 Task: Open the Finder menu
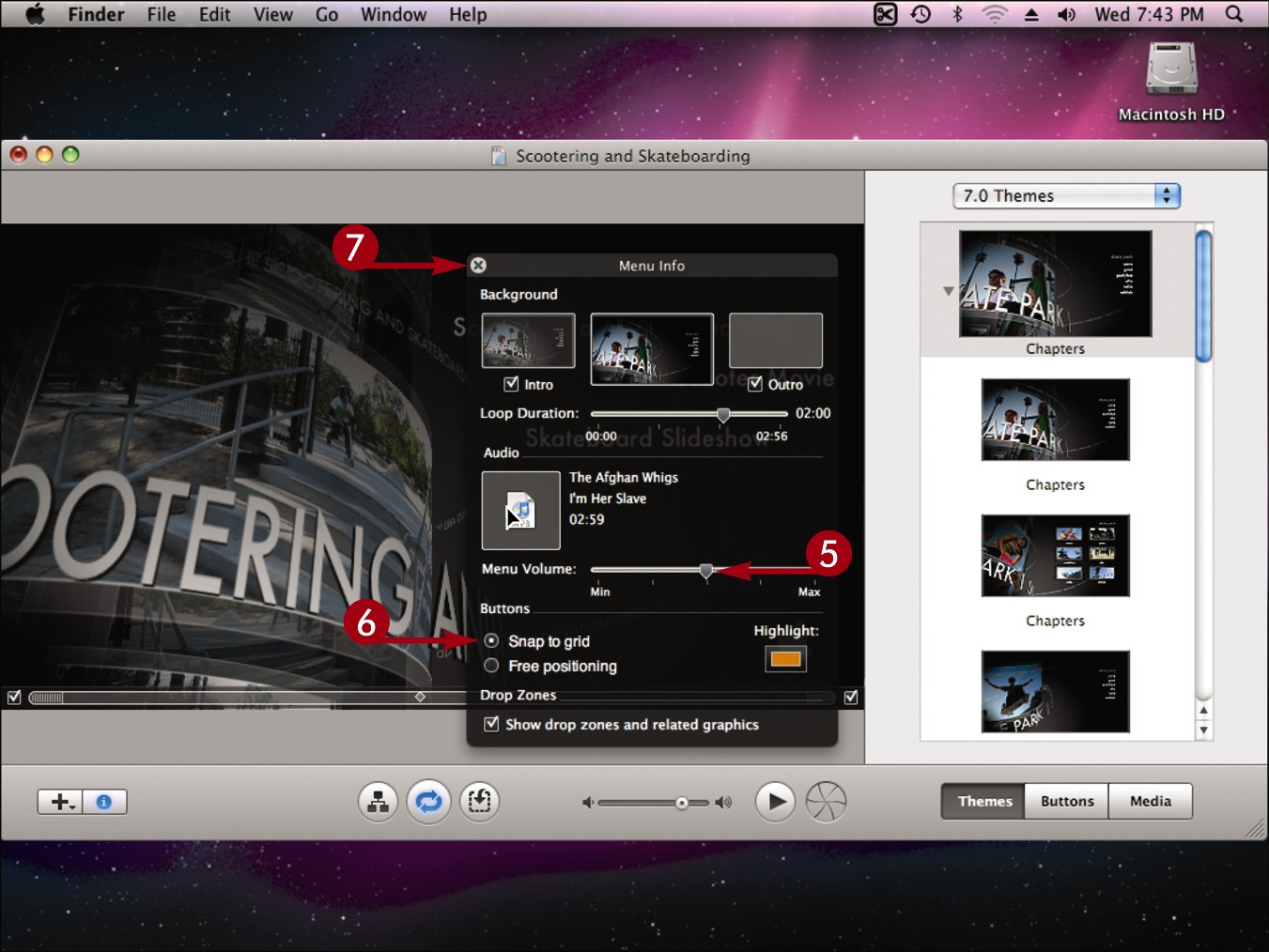click(x=96, y=14)
